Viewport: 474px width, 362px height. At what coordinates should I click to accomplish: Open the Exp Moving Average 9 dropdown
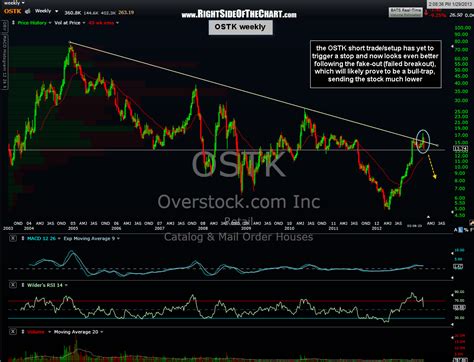(x=118, y=239)
